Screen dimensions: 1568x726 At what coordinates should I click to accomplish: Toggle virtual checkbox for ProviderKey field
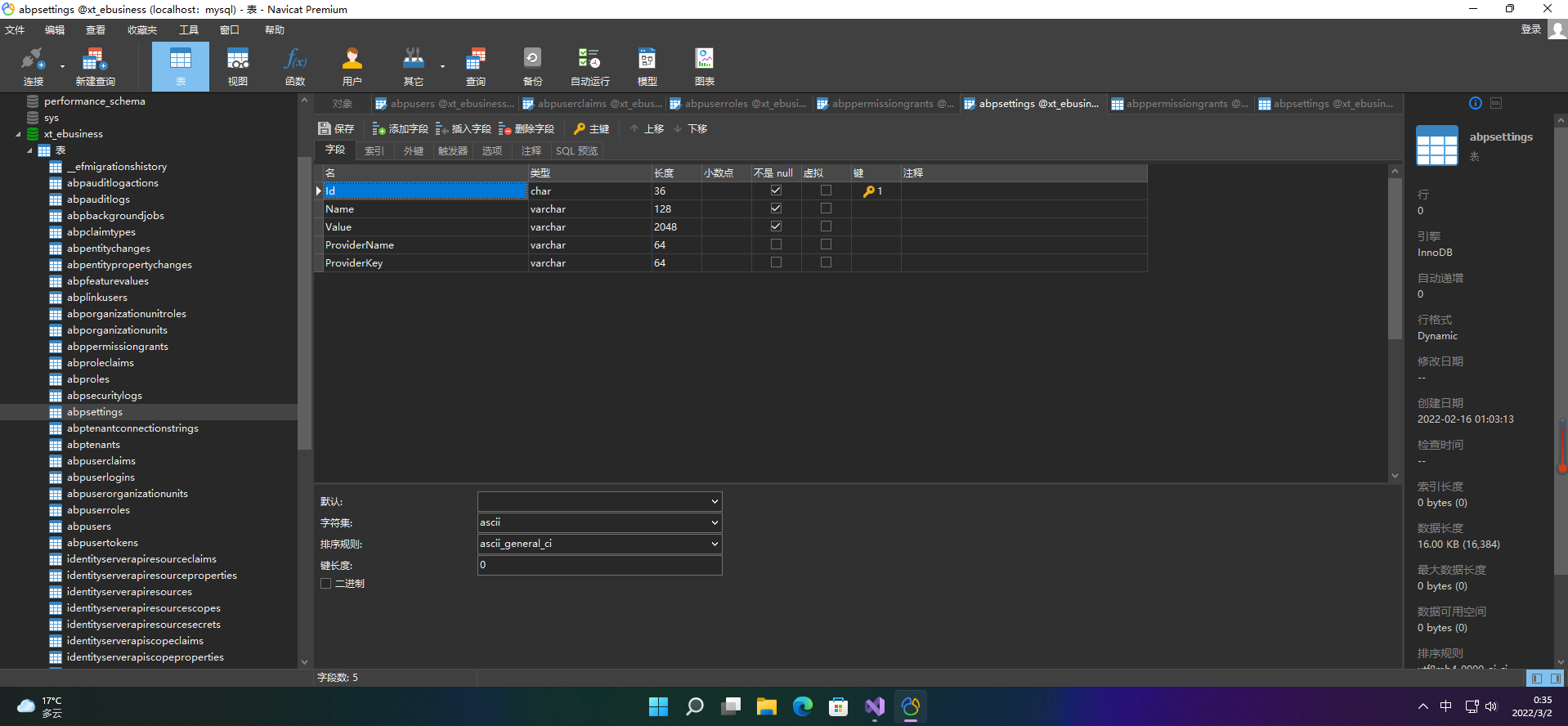click(x=826, y=262)
